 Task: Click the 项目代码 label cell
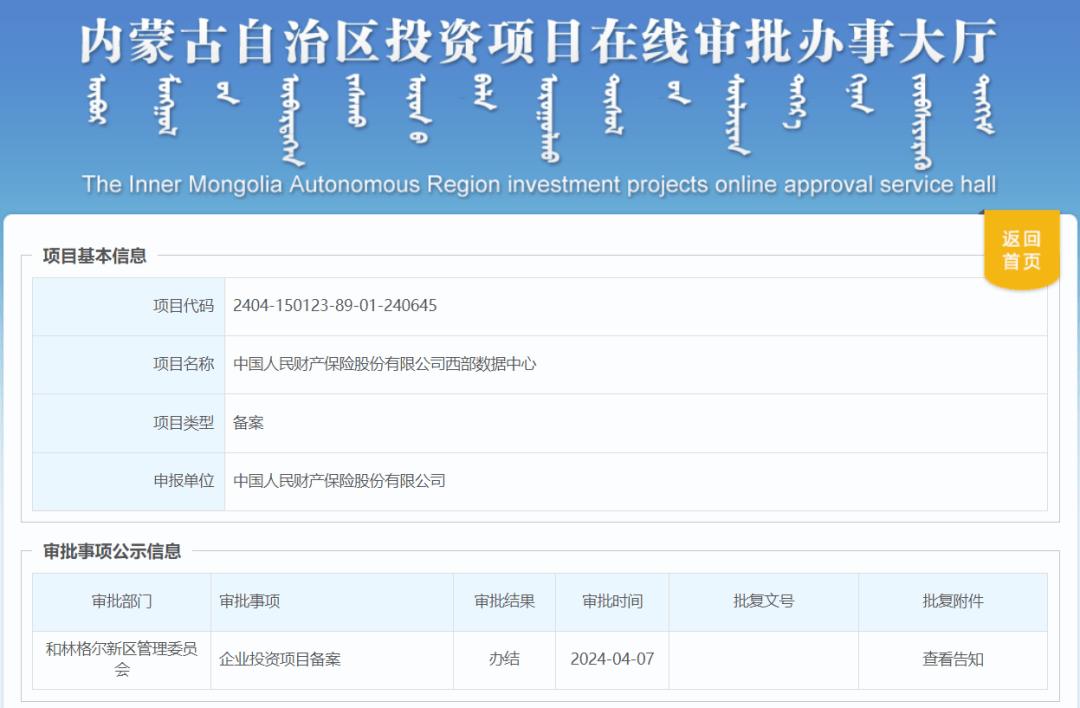pos(129,306)
